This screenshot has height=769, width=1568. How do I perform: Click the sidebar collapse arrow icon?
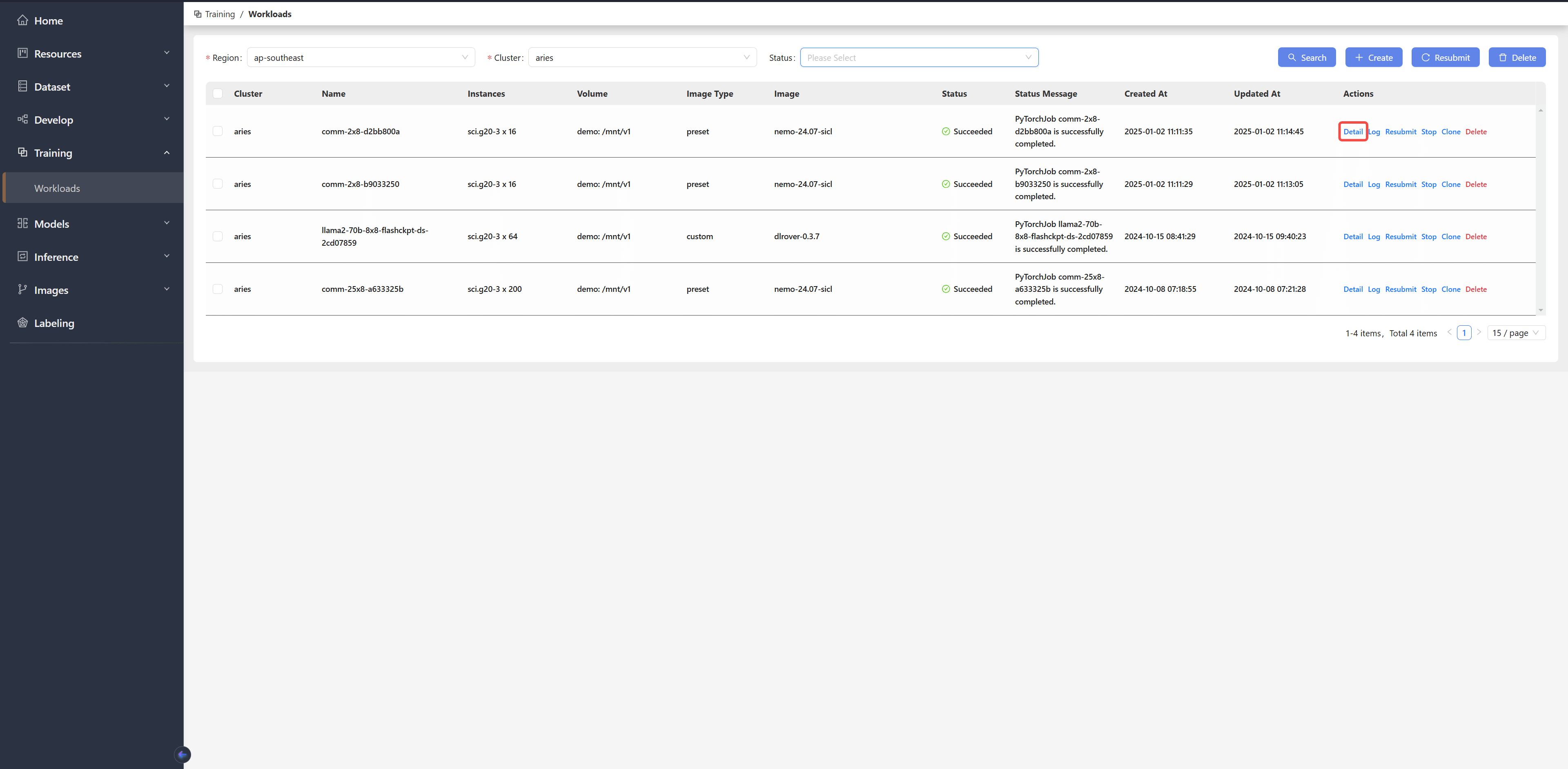(x=183, y=754)
